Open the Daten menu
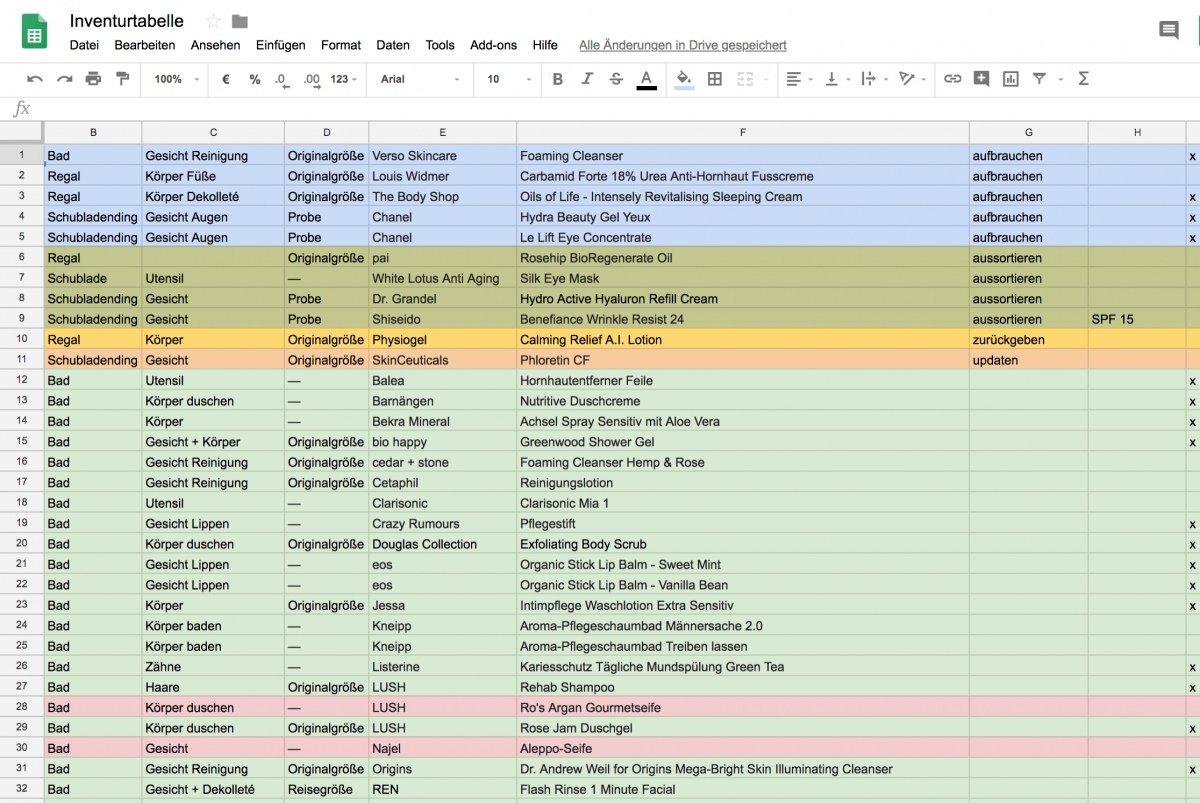Screen dimensions: 1200x803 click(x=393, y=45)
